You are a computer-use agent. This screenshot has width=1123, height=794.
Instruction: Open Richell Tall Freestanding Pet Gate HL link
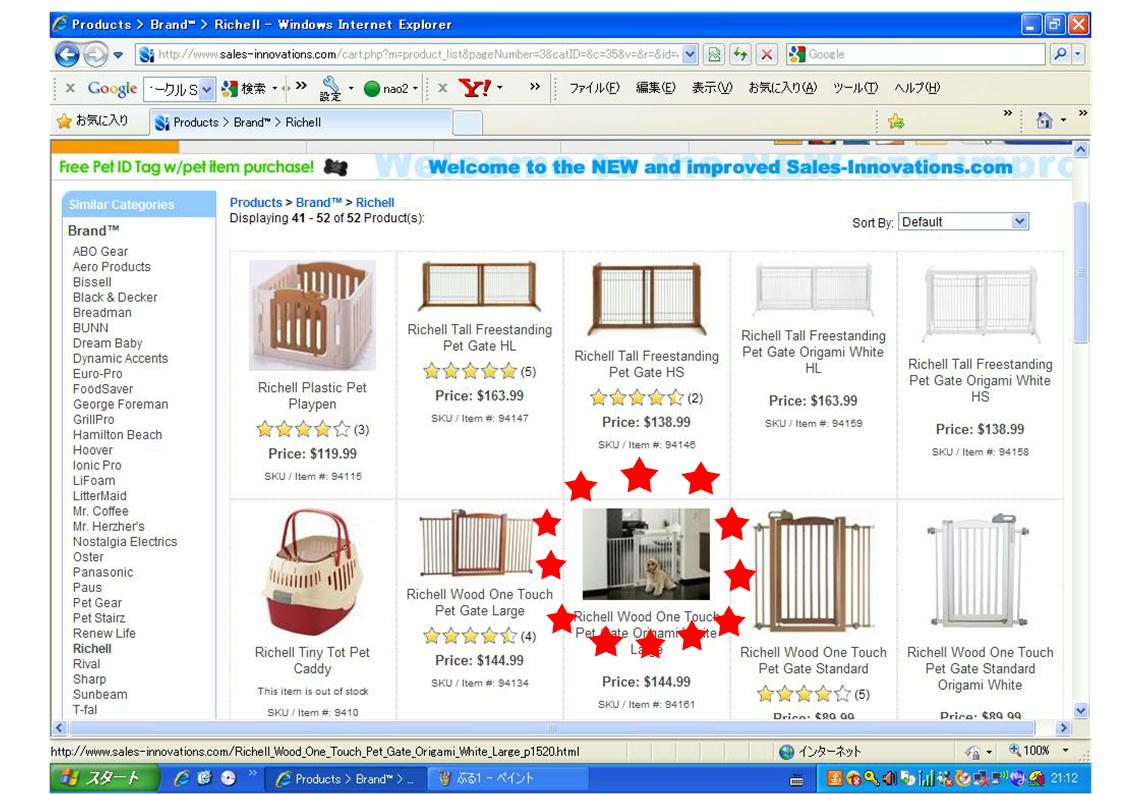click(x=479, y=338)
